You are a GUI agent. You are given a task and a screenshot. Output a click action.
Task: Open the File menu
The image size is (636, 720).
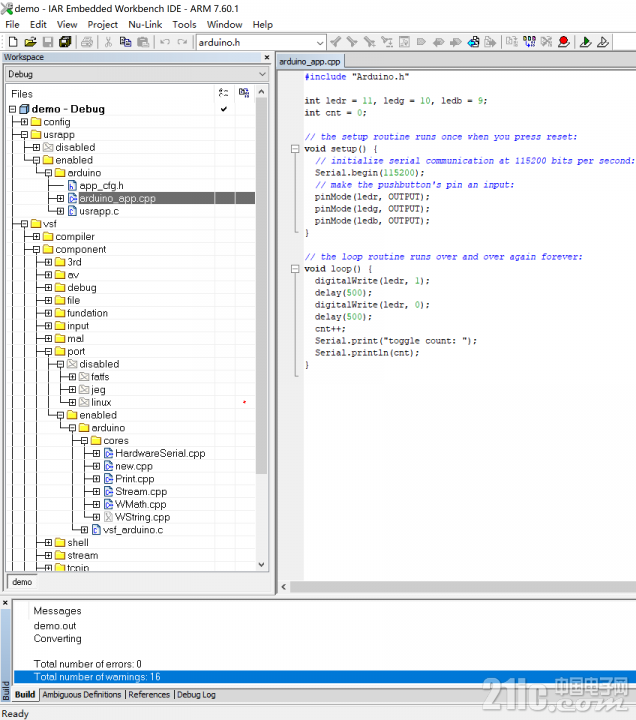tap(12, 24)
